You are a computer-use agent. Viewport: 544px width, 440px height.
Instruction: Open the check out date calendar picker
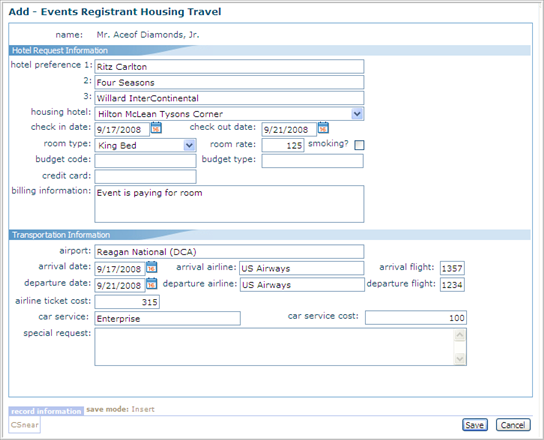323,128
